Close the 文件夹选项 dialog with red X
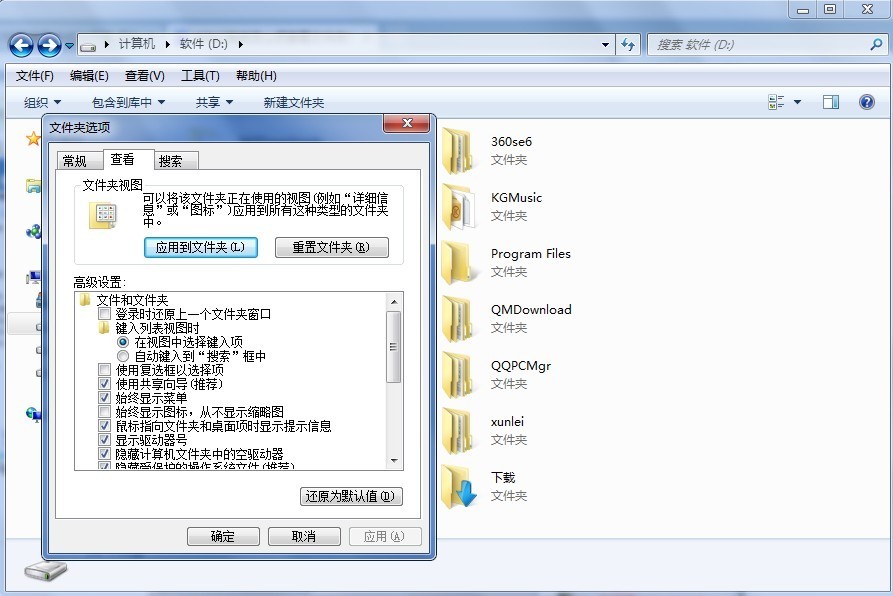Image resolution: width=893 pixels, height=596 pixels. 407,123
